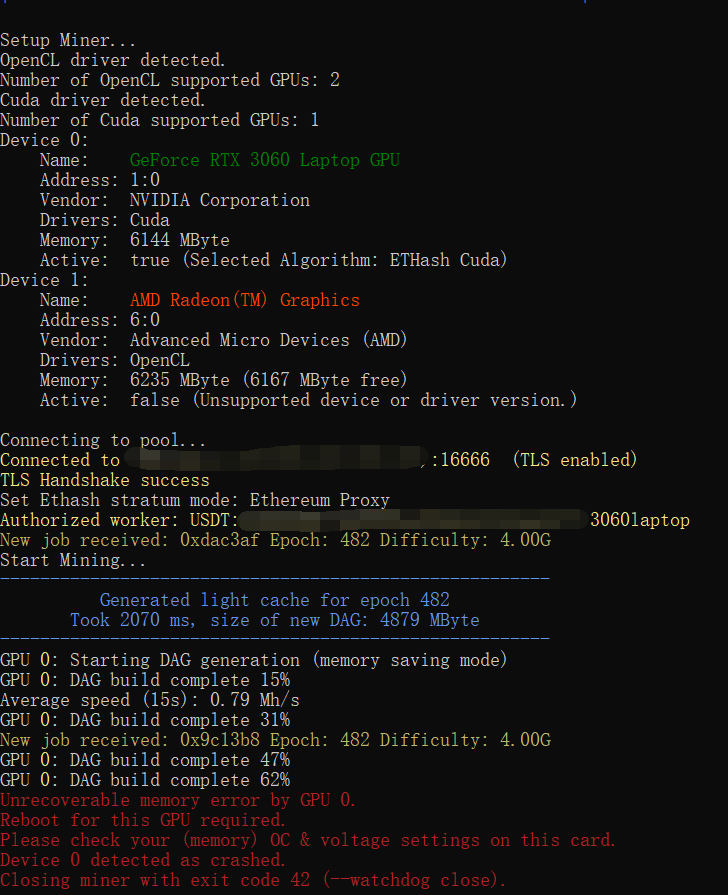Viewport: 728px width, 895px height.
Task: Click 'Address: 6:0' line
Action: pyautogui.click(x=100, y=320)
